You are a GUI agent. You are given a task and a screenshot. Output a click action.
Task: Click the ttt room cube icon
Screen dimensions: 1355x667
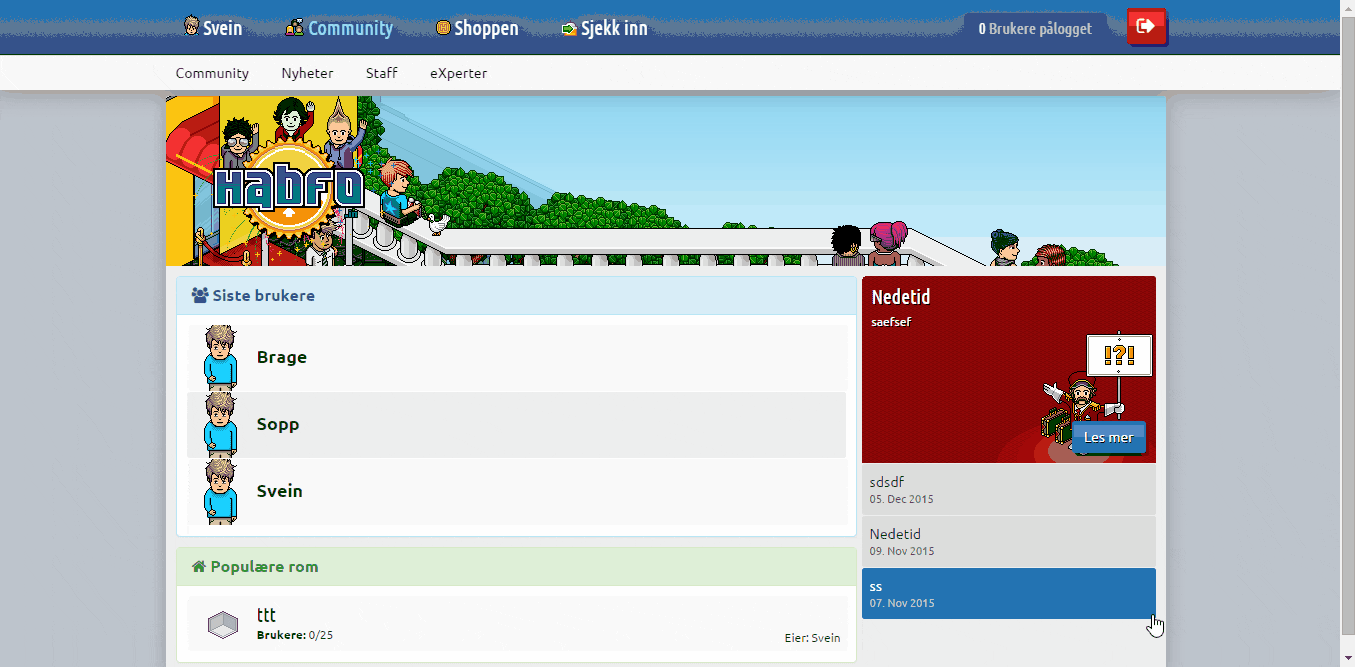pyautogui.click(x=223, y=626)
